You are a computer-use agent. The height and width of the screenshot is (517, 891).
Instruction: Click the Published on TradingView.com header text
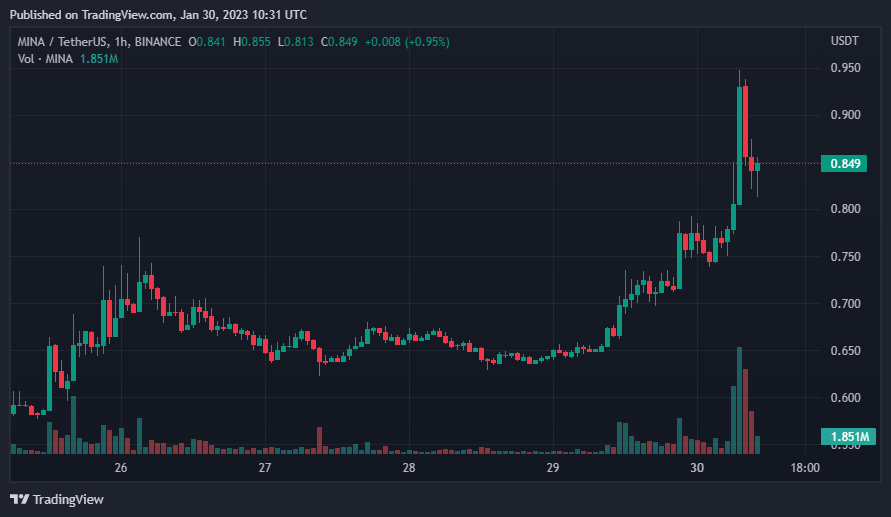(x=158, y=15)
